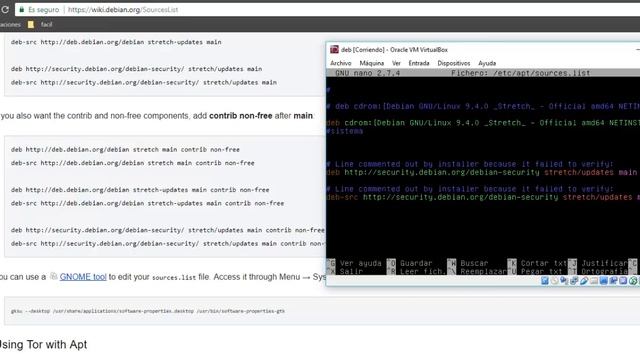This screenshot has width=640, height=360.
Task: Click wiki line 'deb http://security.debian.org/debian-security/ stretch/updates main'
Action: tap(136, 69)
